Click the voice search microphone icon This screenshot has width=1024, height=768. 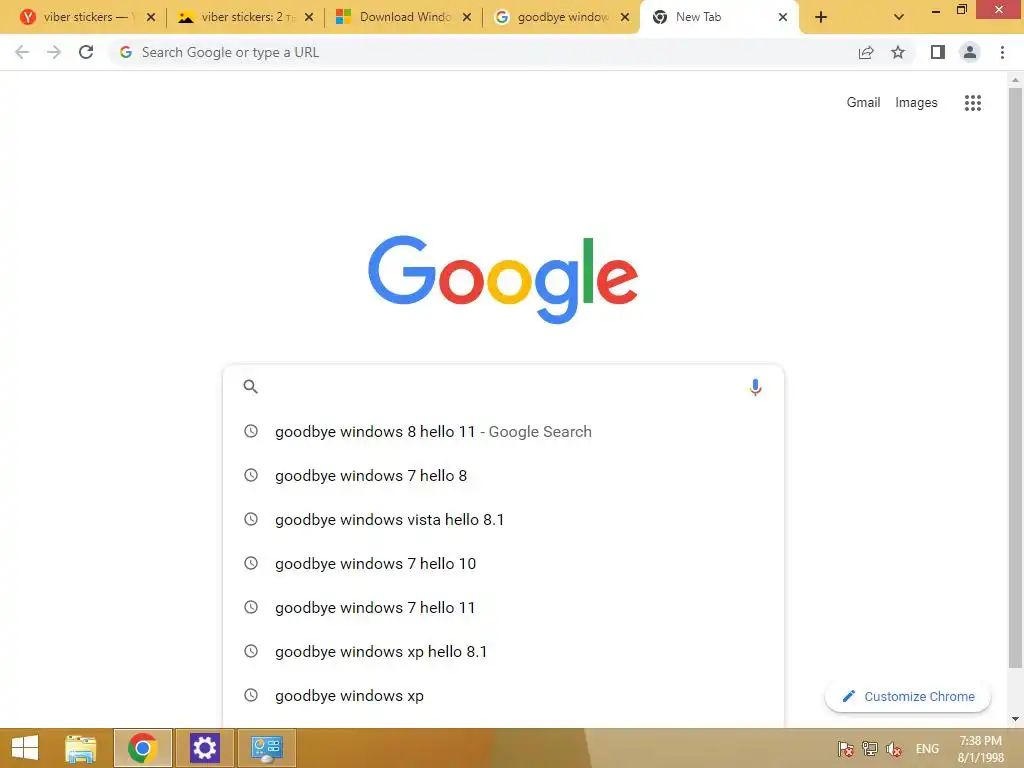pyautogui.click(x=755, y=387)
